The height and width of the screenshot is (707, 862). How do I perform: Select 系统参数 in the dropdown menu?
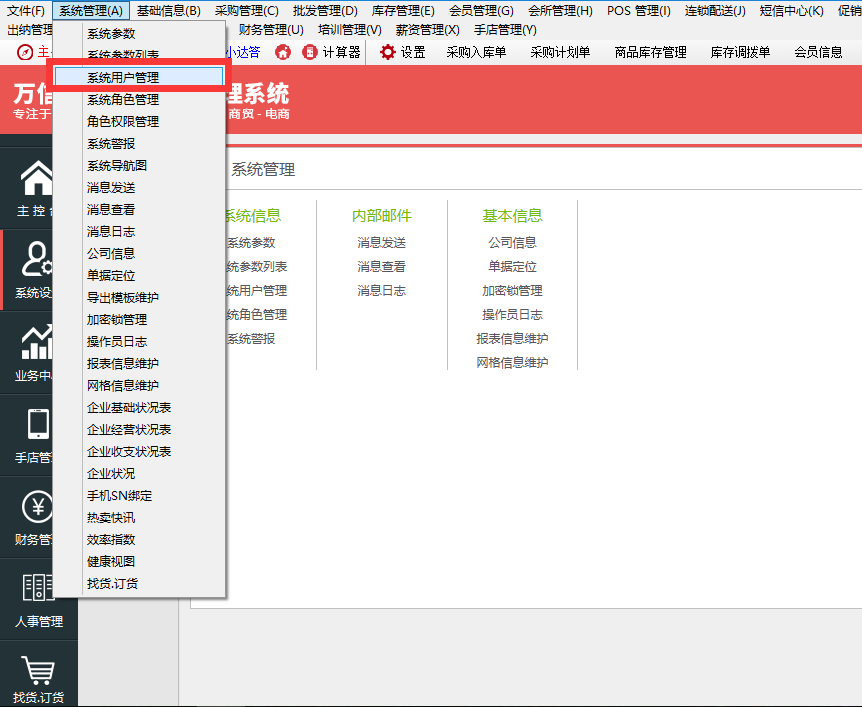111,34
